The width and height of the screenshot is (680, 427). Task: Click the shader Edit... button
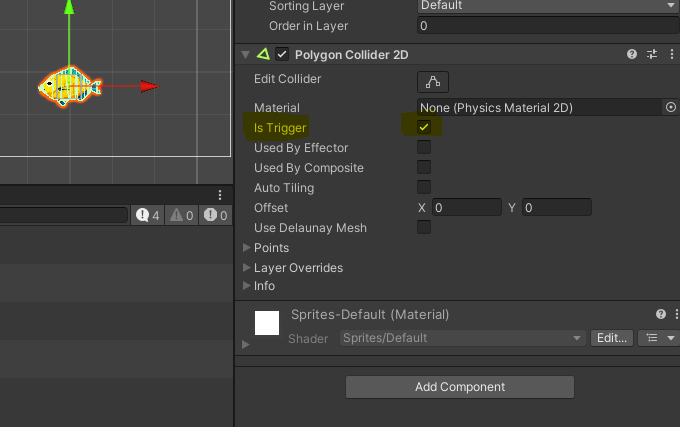pos(611,338)
